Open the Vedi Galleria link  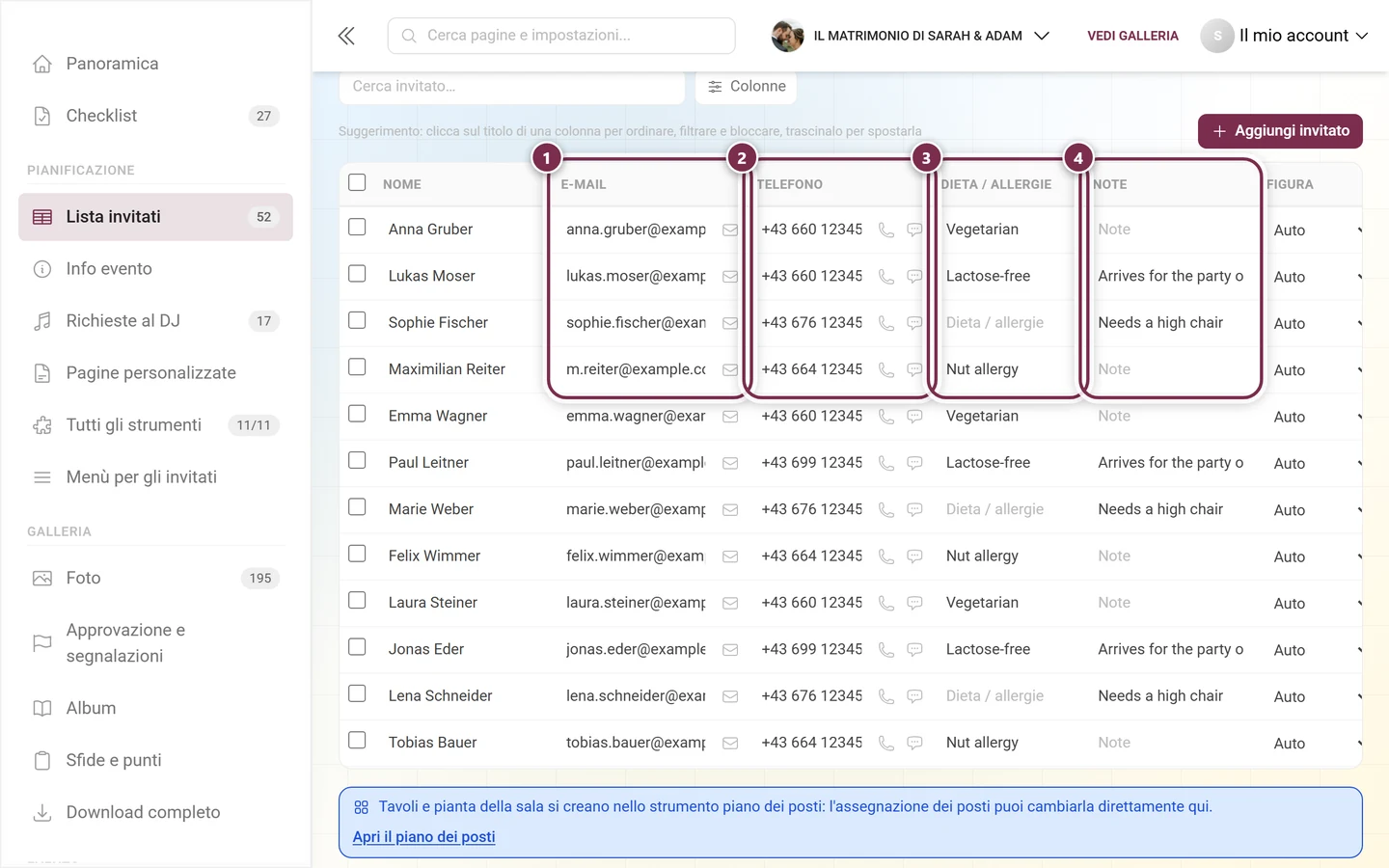1132,36
